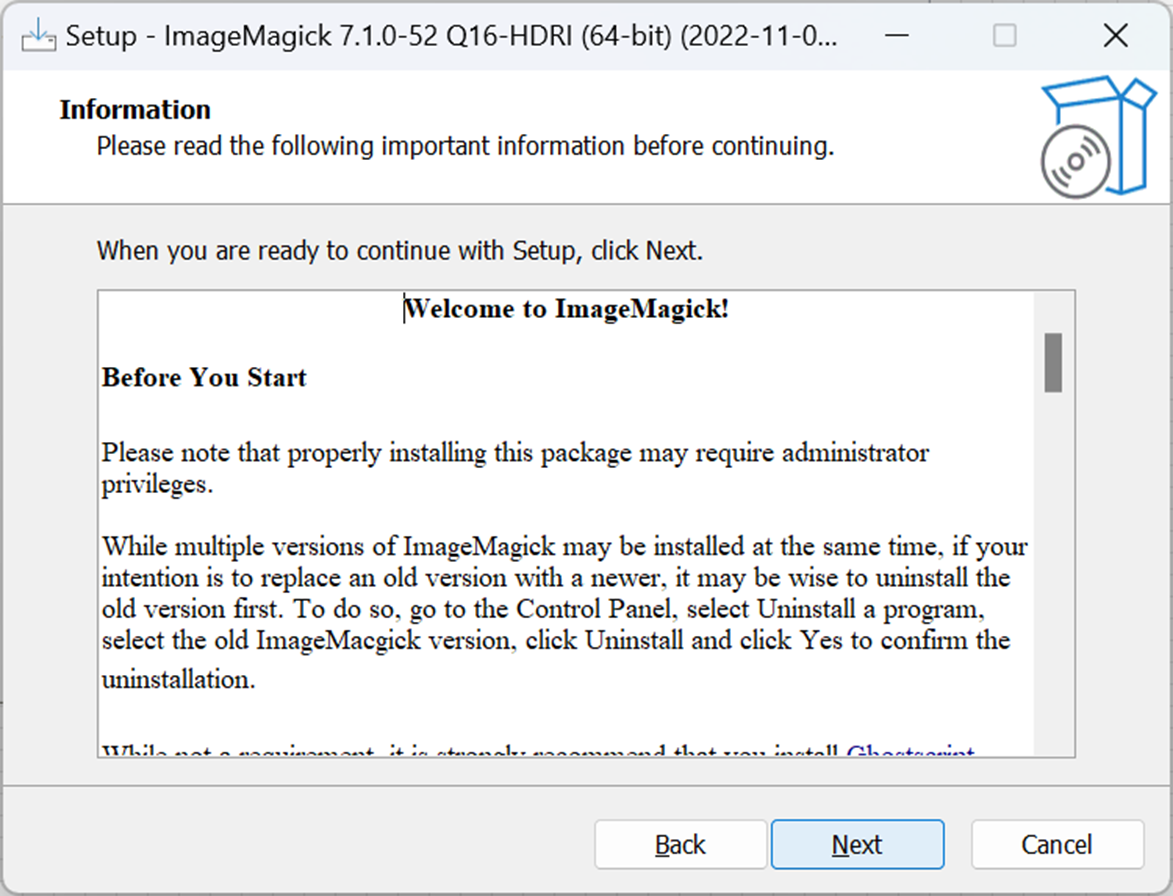
Task: Click the Setup - ImageMagick title bar text
Action: click(450, 37)
